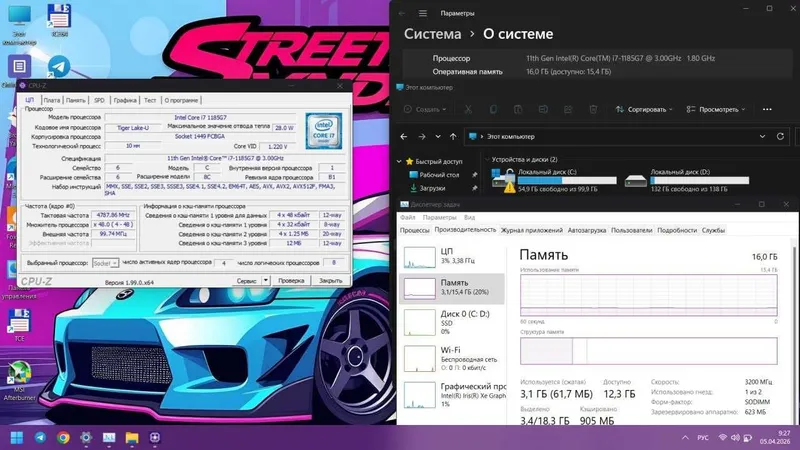Screen dimensions: 800x450
Task: Open the MSI Afterburner desktop icon
Action: click(19, 380)
